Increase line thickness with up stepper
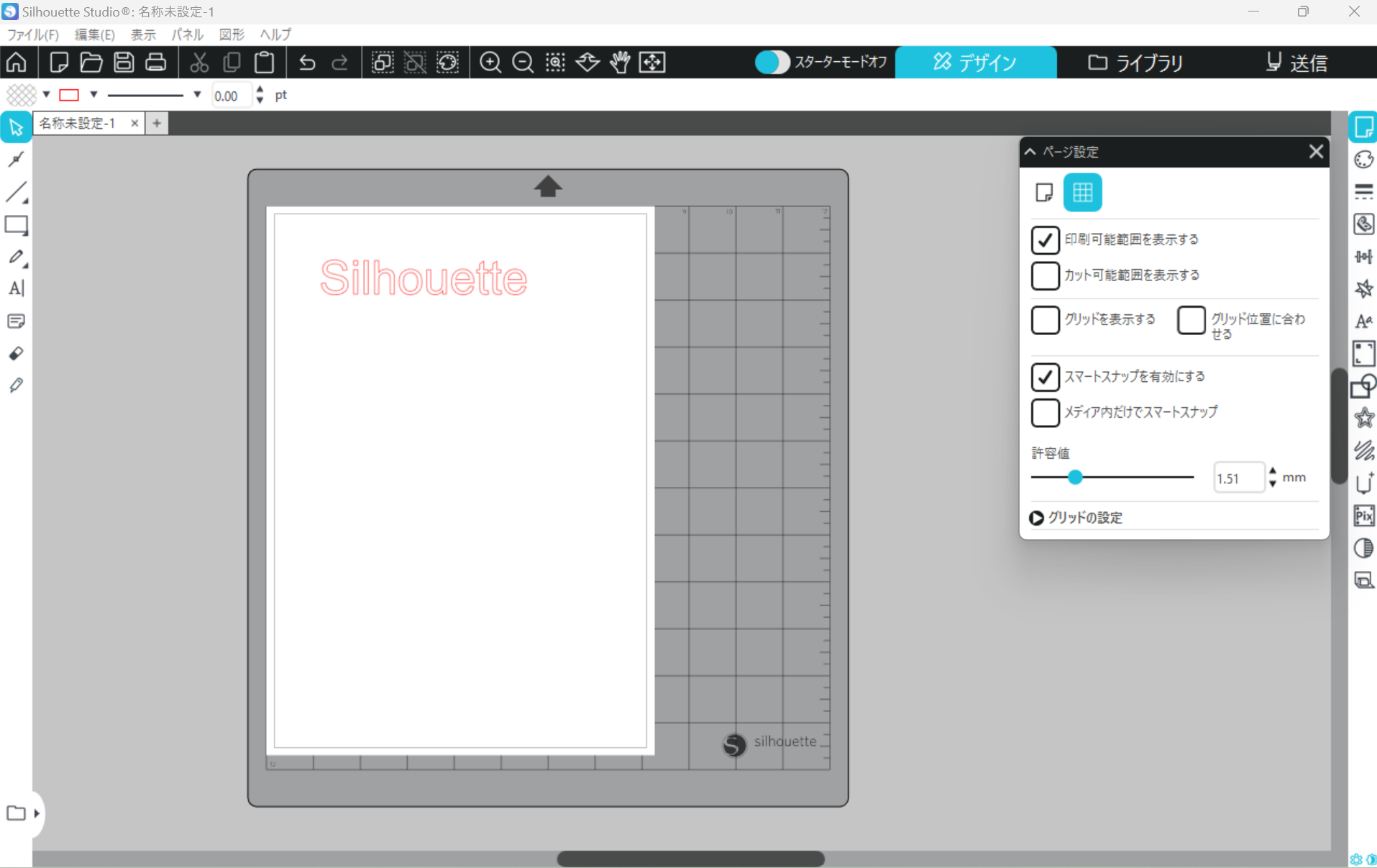Image resolution: width=1377 pixels, height=868 pixels. 260,90
